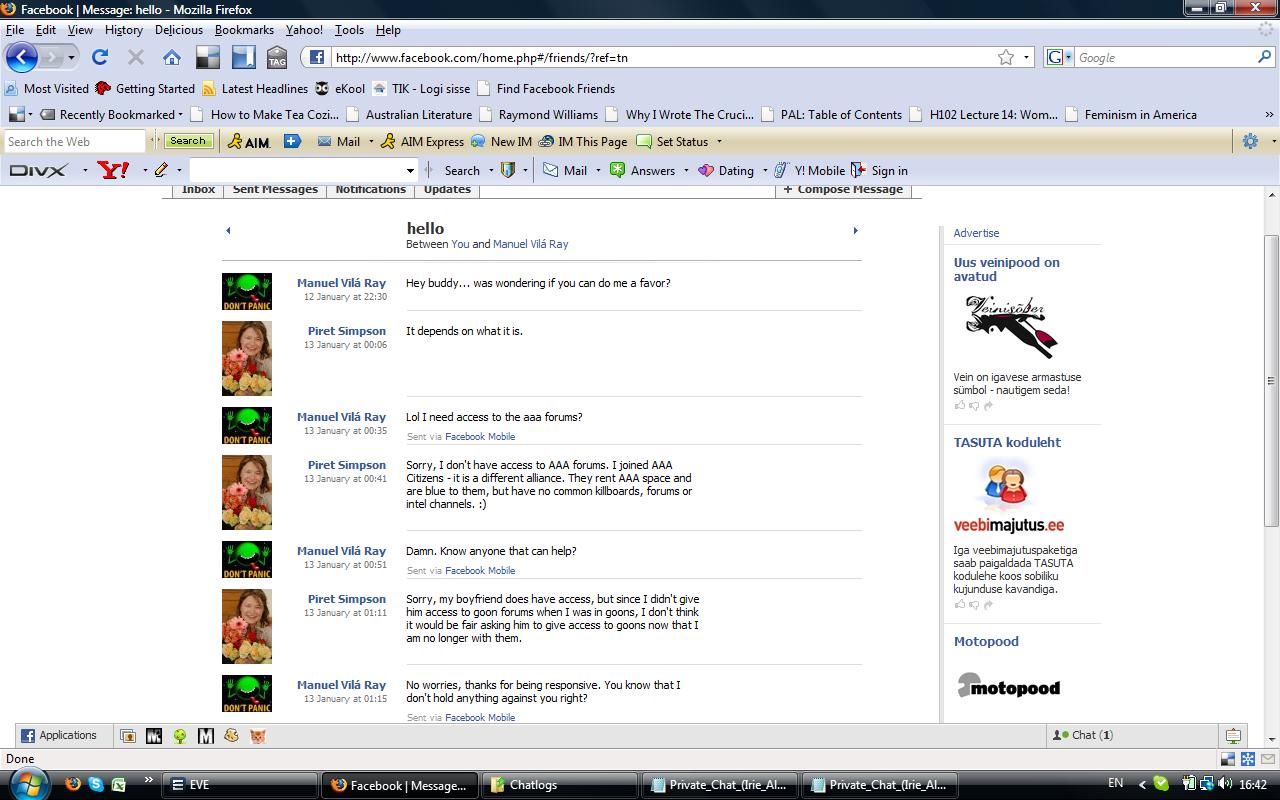Open the Set Status dropdown
Viewport: 1280px width, 800px height.
pyautogui.click(x=718, y=142)
